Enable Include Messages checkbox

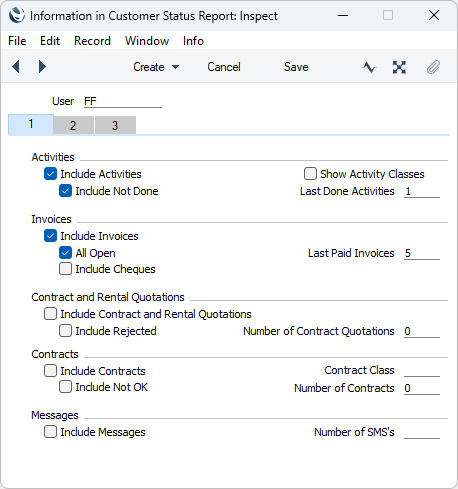50,432
